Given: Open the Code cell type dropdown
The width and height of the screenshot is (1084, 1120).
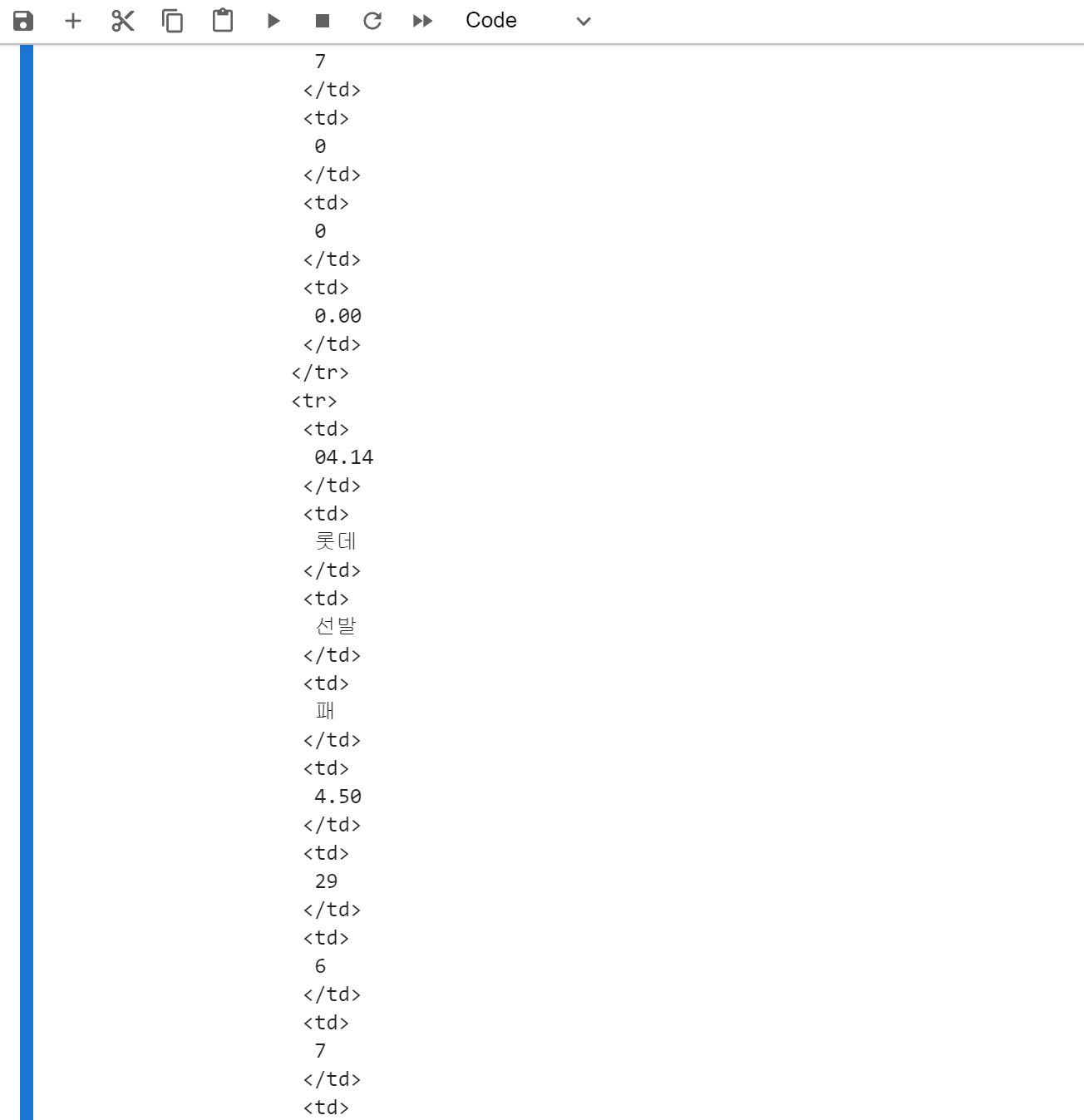Looking at the screenshot, I should (x=528, y=21).
